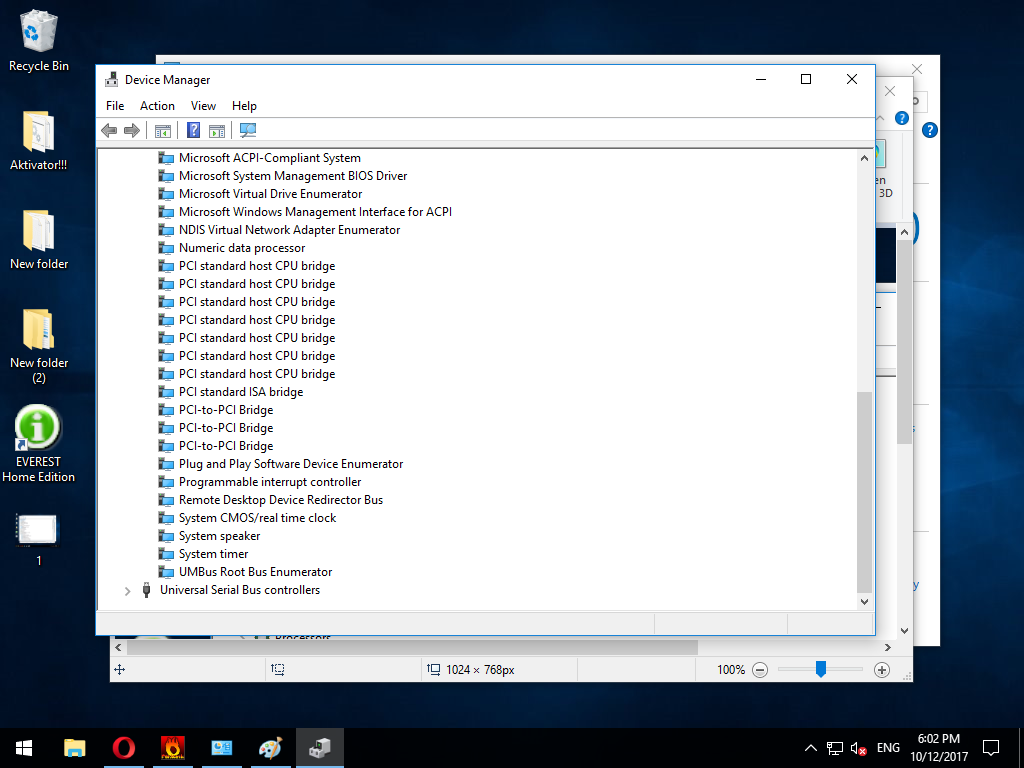Select UMBus Root Bus Enumerator
Screen dimensions: 1024x768
(255, 572)
